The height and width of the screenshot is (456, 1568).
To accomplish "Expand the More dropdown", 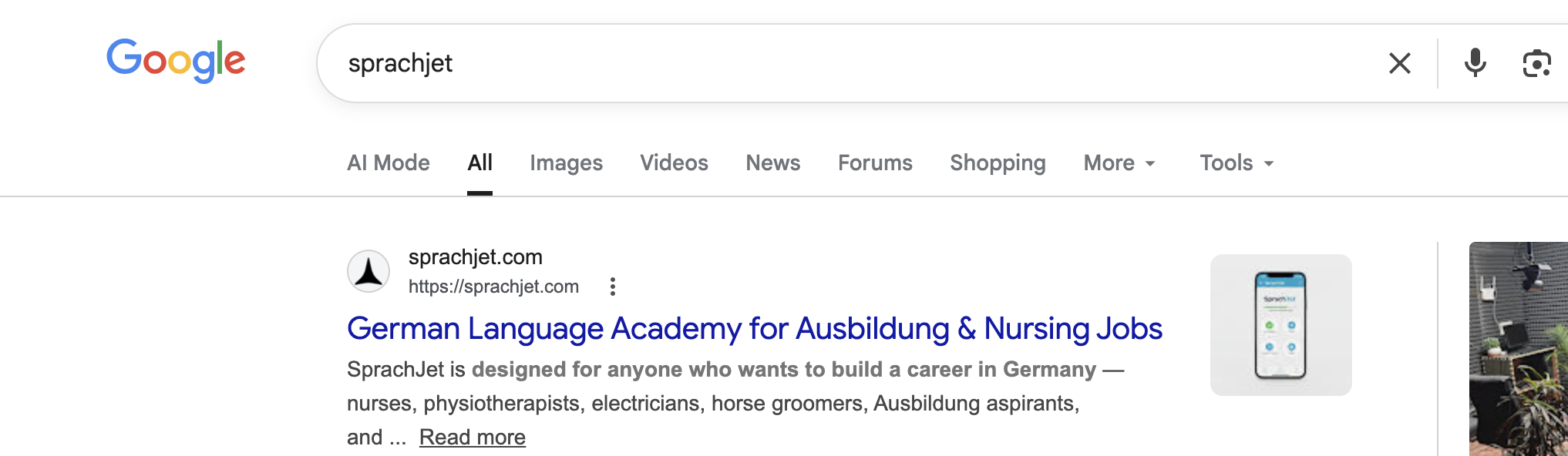I will (x=1119, y=163).
